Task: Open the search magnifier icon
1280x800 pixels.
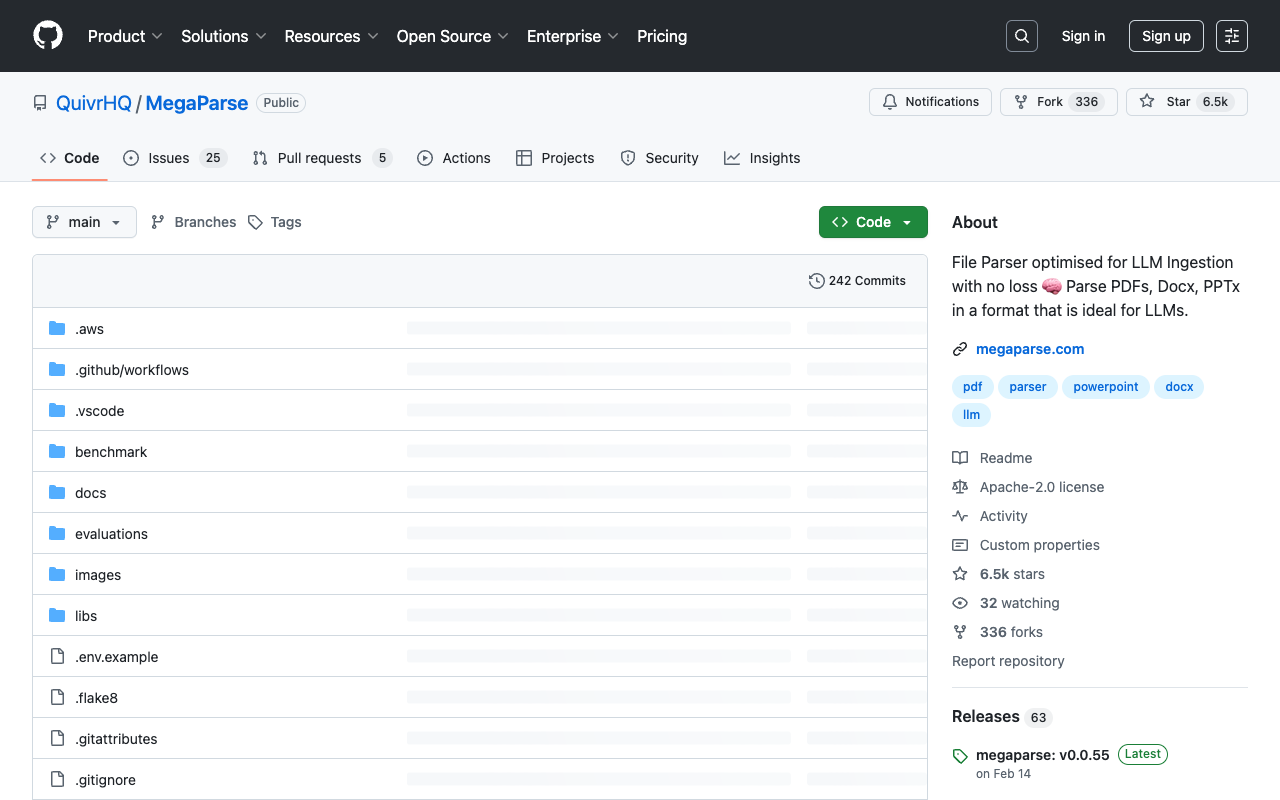Action: pyautogui.click(x=1021, y=35)
